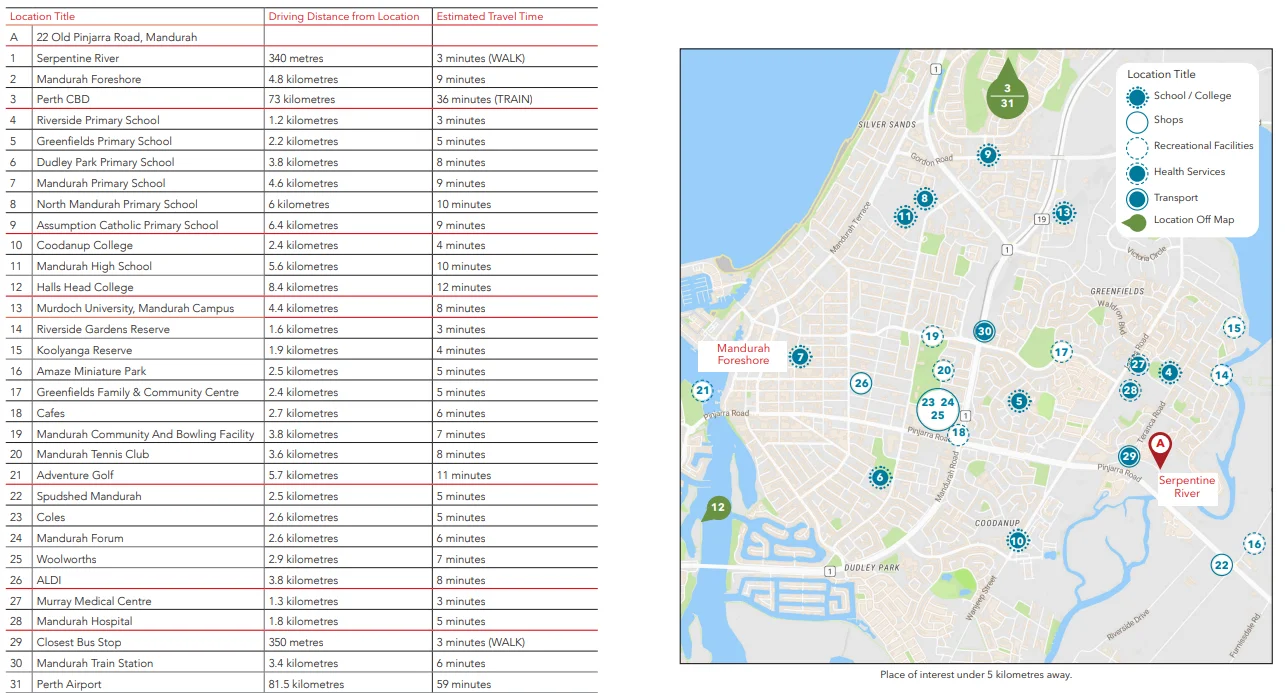The height and width of the screenshot is (693, 1285).
Task: Select map marker 22 near Furnissdale Rd
Action: point(1221,564)
